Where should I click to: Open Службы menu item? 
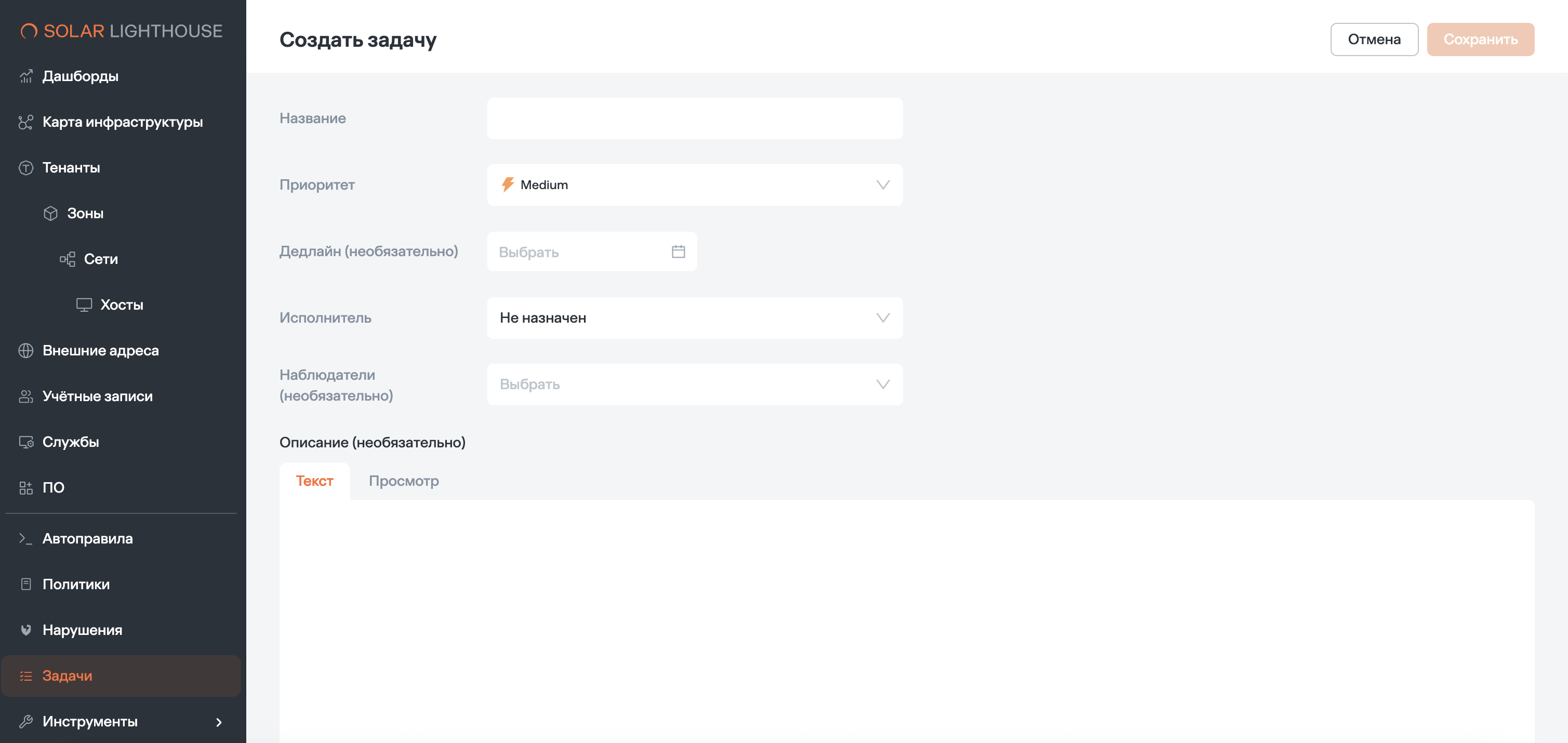[121, 442]
